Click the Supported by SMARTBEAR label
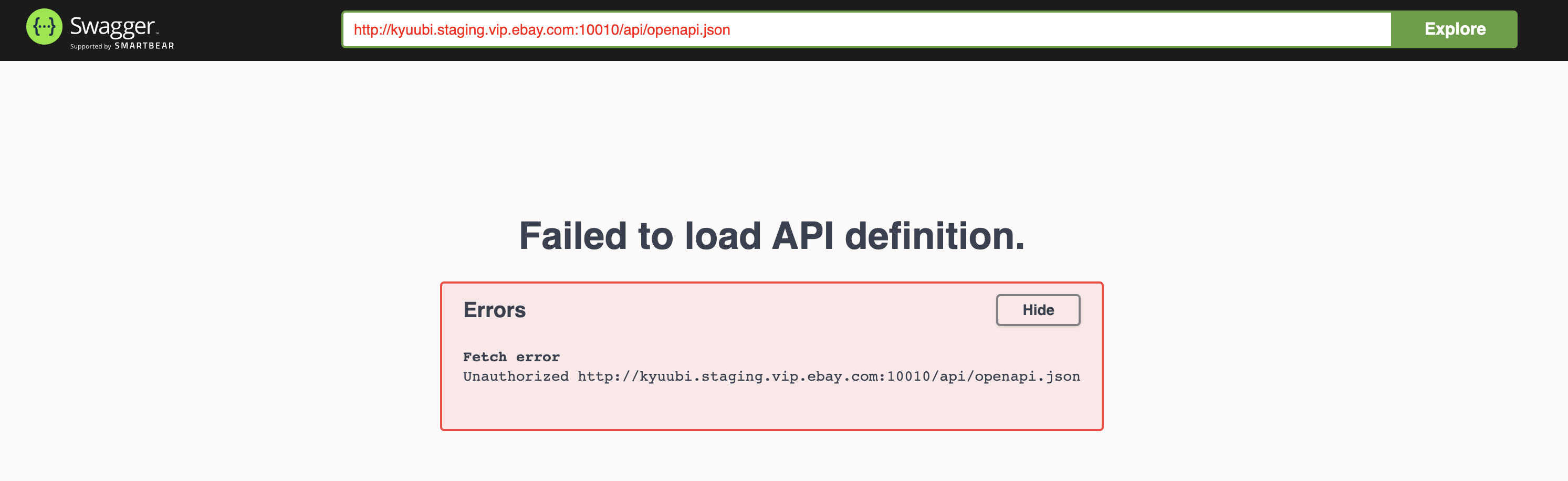Image resolution: width=1568 pixels, height=481 pixels. pyautogui.click(x=122, y=46)
